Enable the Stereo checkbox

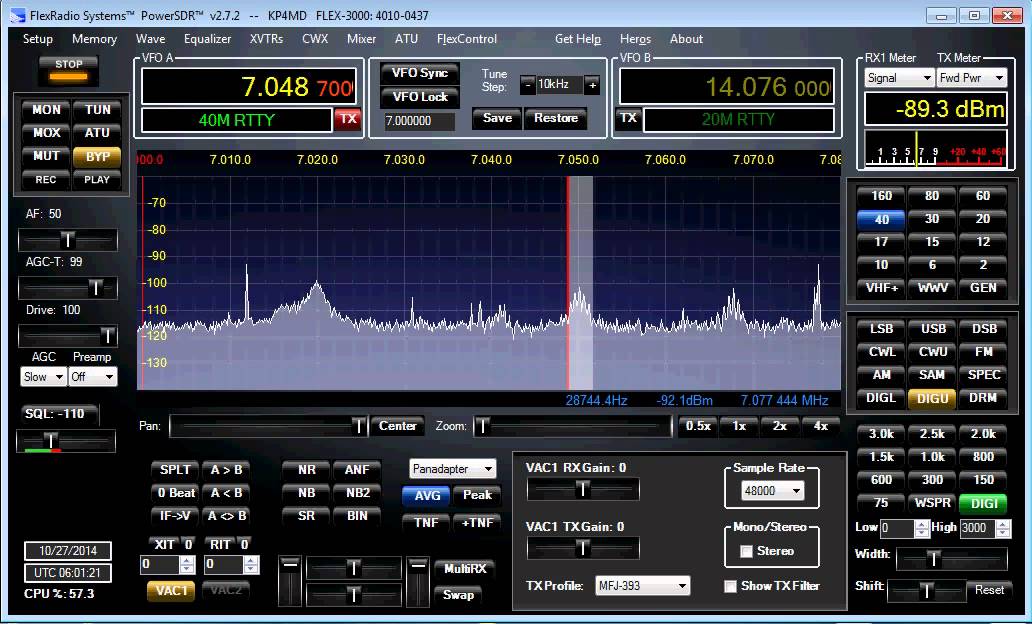tap(746, 551)
